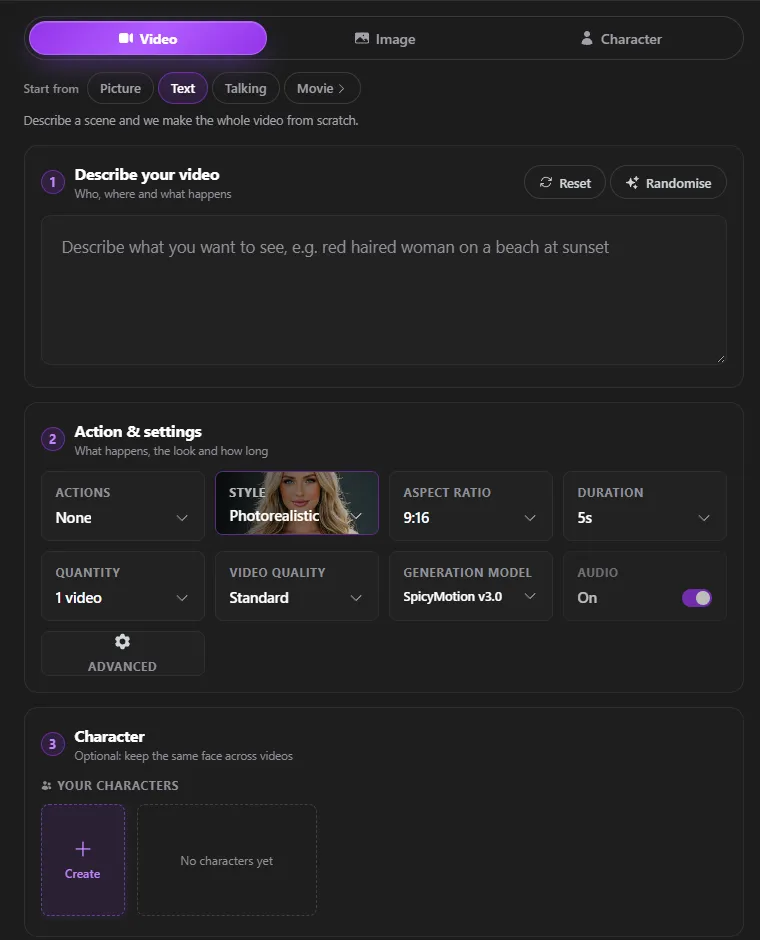Click the person icon in Character tab

coord(587,38)
